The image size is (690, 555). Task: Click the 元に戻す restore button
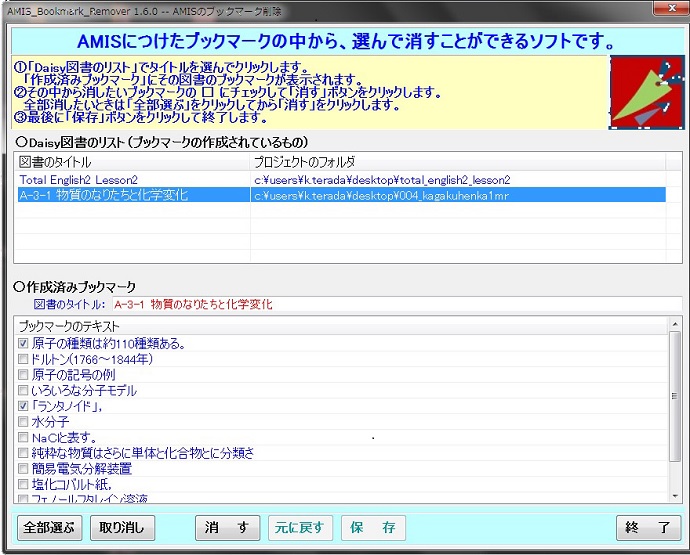(x=300, y=527)
